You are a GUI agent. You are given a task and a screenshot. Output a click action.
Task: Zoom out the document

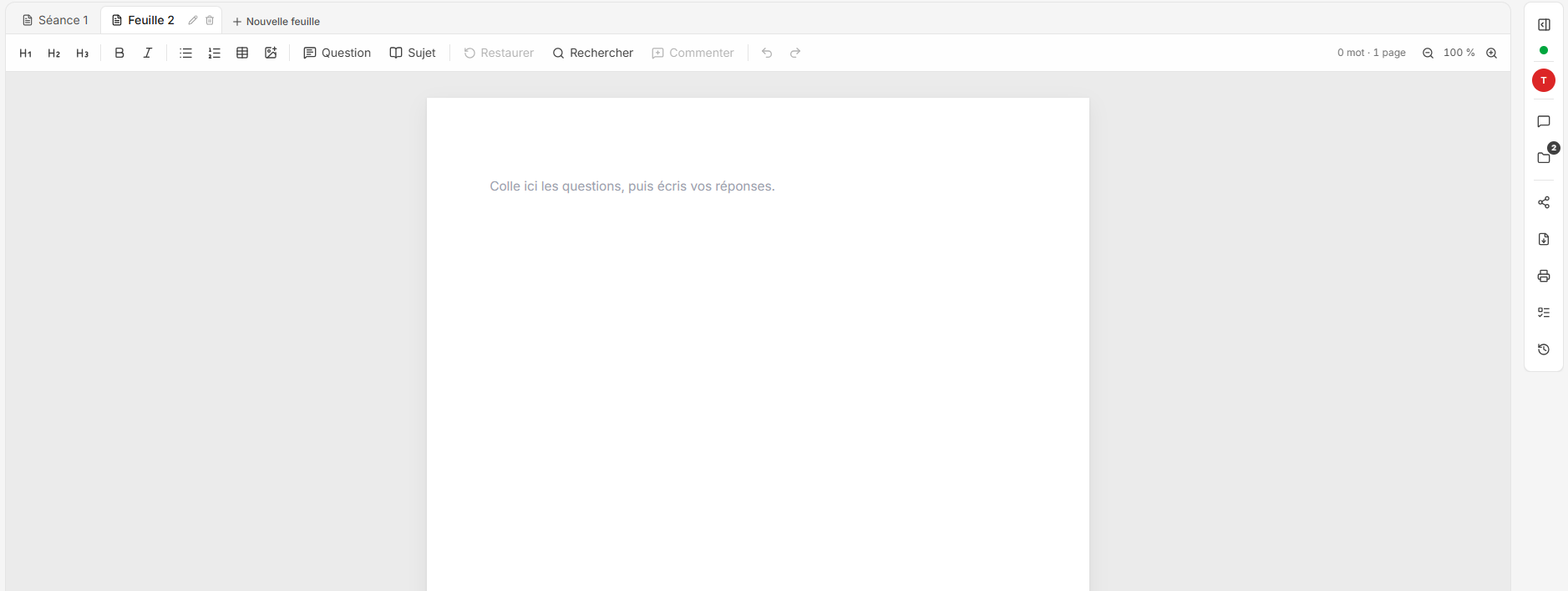[x=1428, y=53]
